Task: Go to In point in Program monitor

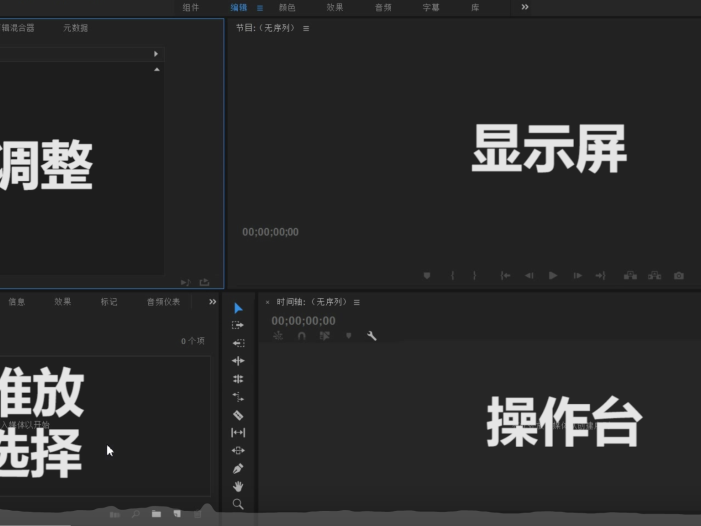Action: 505,276
